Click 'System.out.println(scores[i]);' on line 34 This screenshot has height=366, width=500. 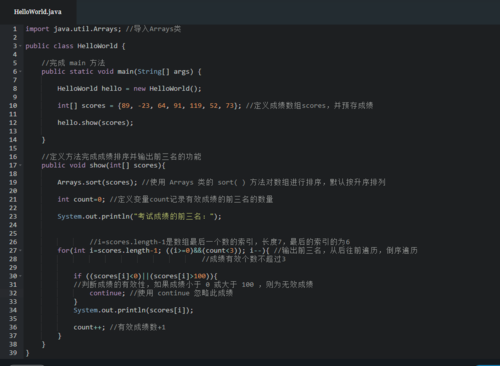pyautogui.click(x=133, y=310)
